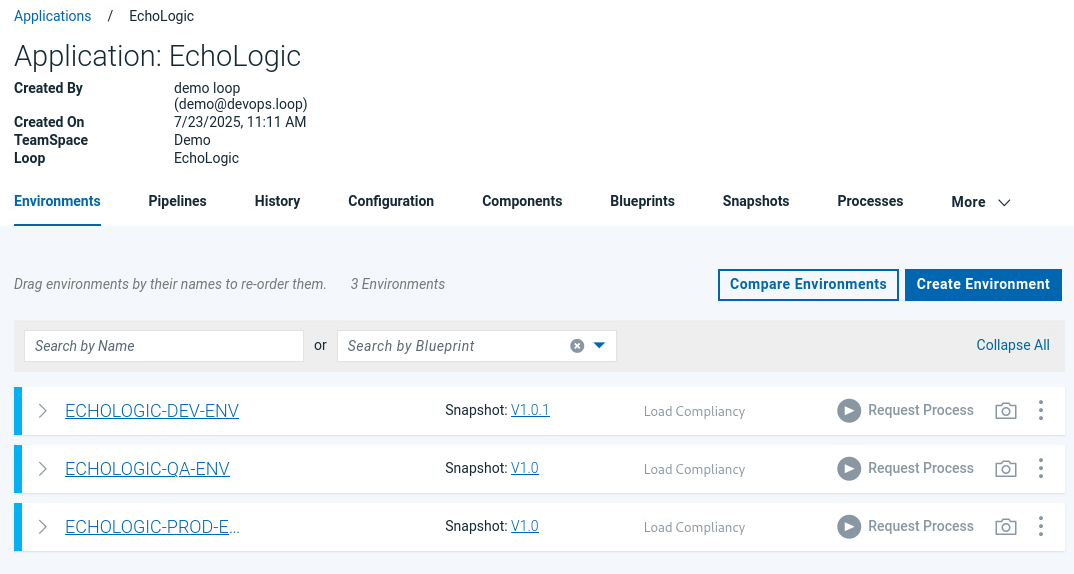Image resolution: width=1074 pixels, height=574 pixels.
Task: Click the 'Application: EchoLogic' heading
Action: (158, 56)
